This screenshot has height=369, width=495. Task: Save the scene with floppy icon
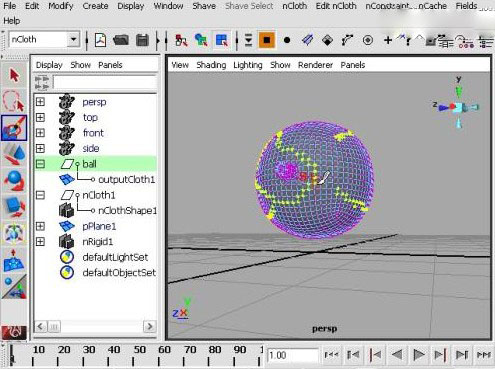click(x=142, y=40)
